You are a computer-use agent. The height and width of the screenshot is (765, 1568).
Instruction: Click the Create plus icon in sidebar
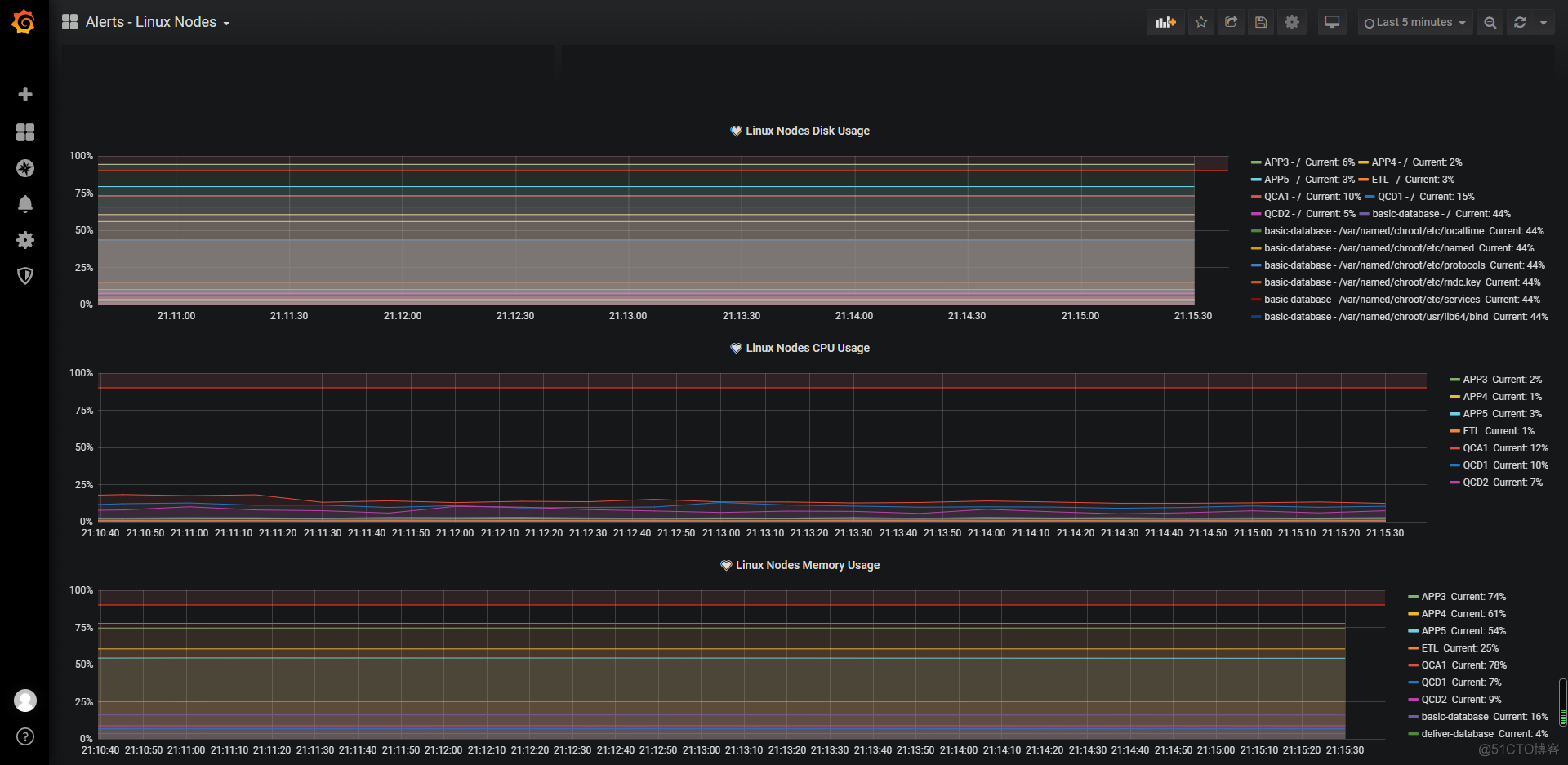click(25, 95)
